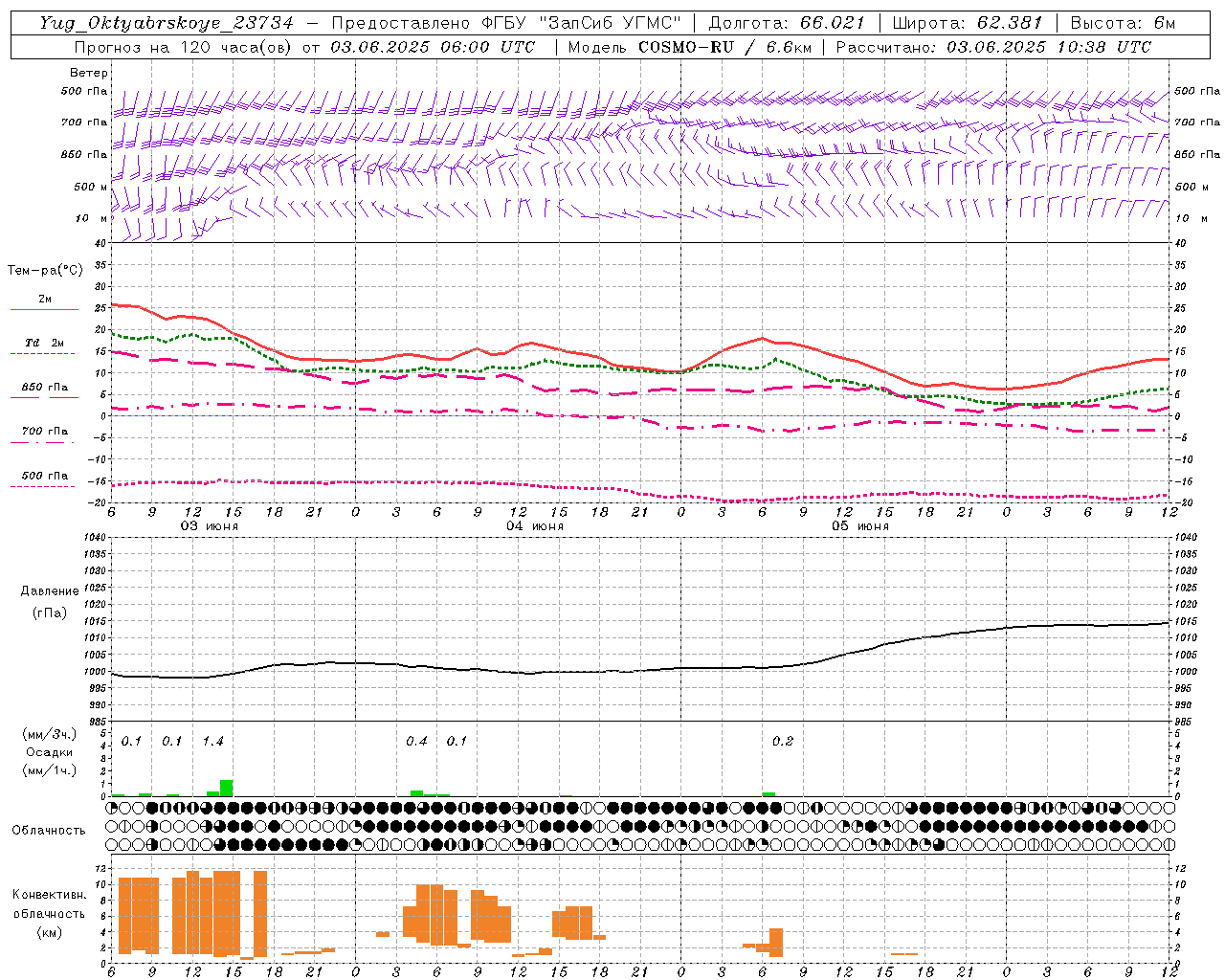
Task: Click the solid red line swatch under 2м
Action: pos(45,310)
